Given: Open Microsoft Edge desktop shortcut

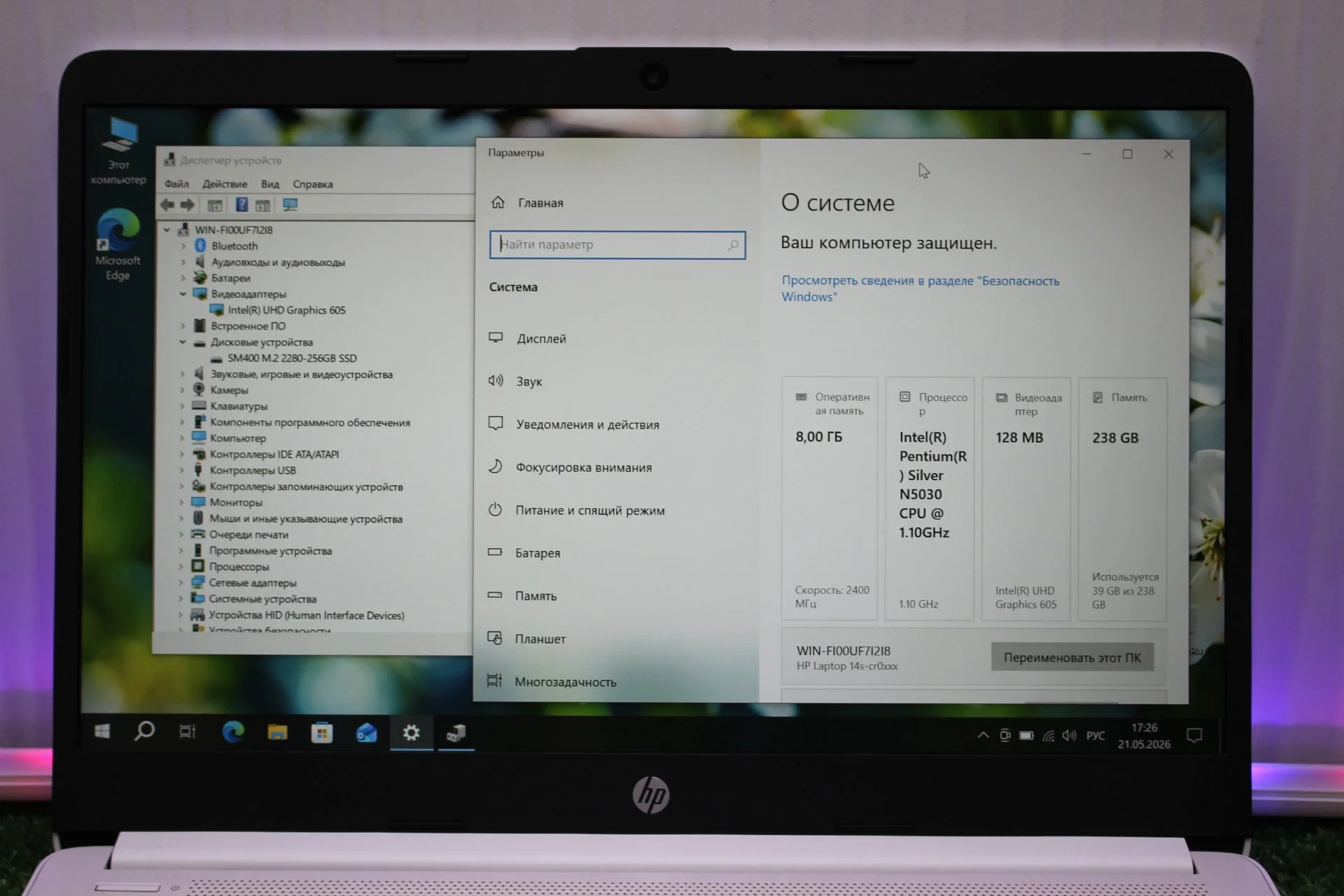Looking at the screenshot, I should coord(118,244).
